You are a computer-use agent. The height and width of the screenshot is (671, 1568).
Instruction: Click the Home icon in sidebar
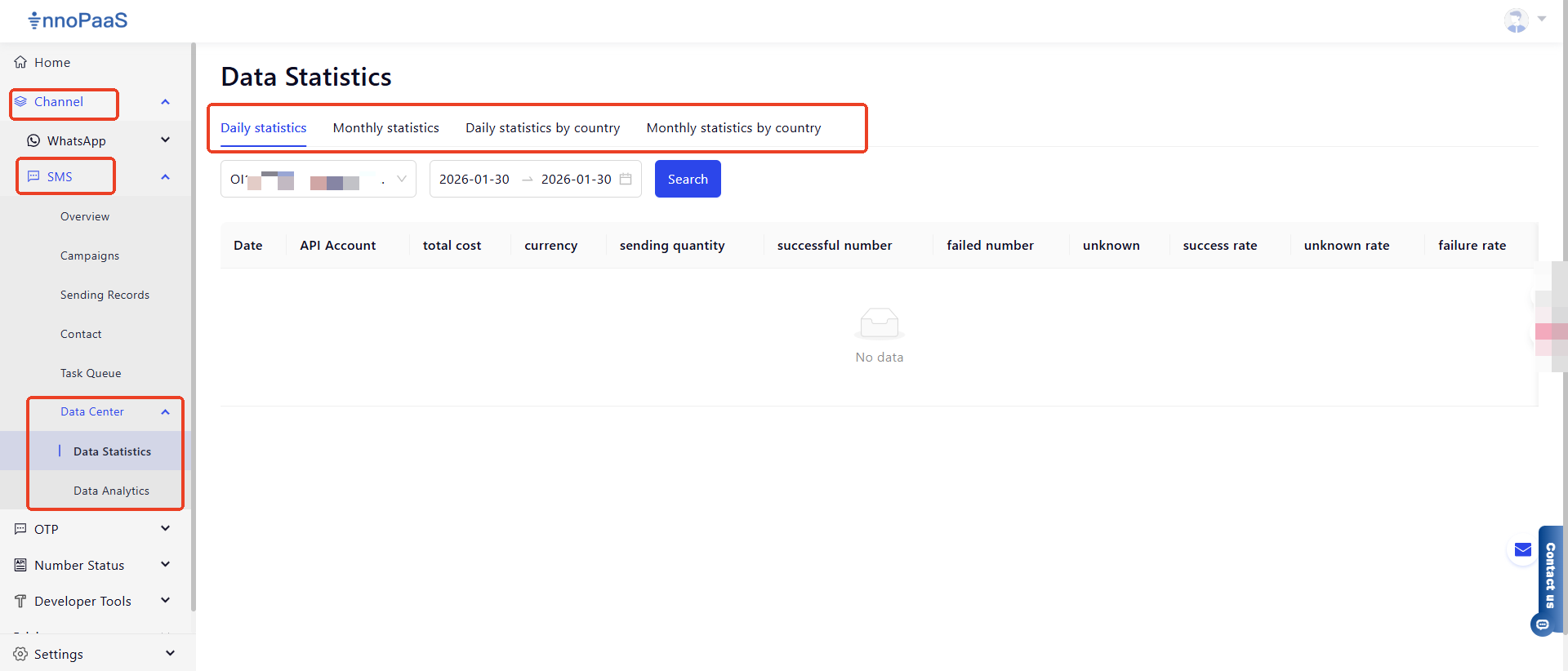point(20,62)
